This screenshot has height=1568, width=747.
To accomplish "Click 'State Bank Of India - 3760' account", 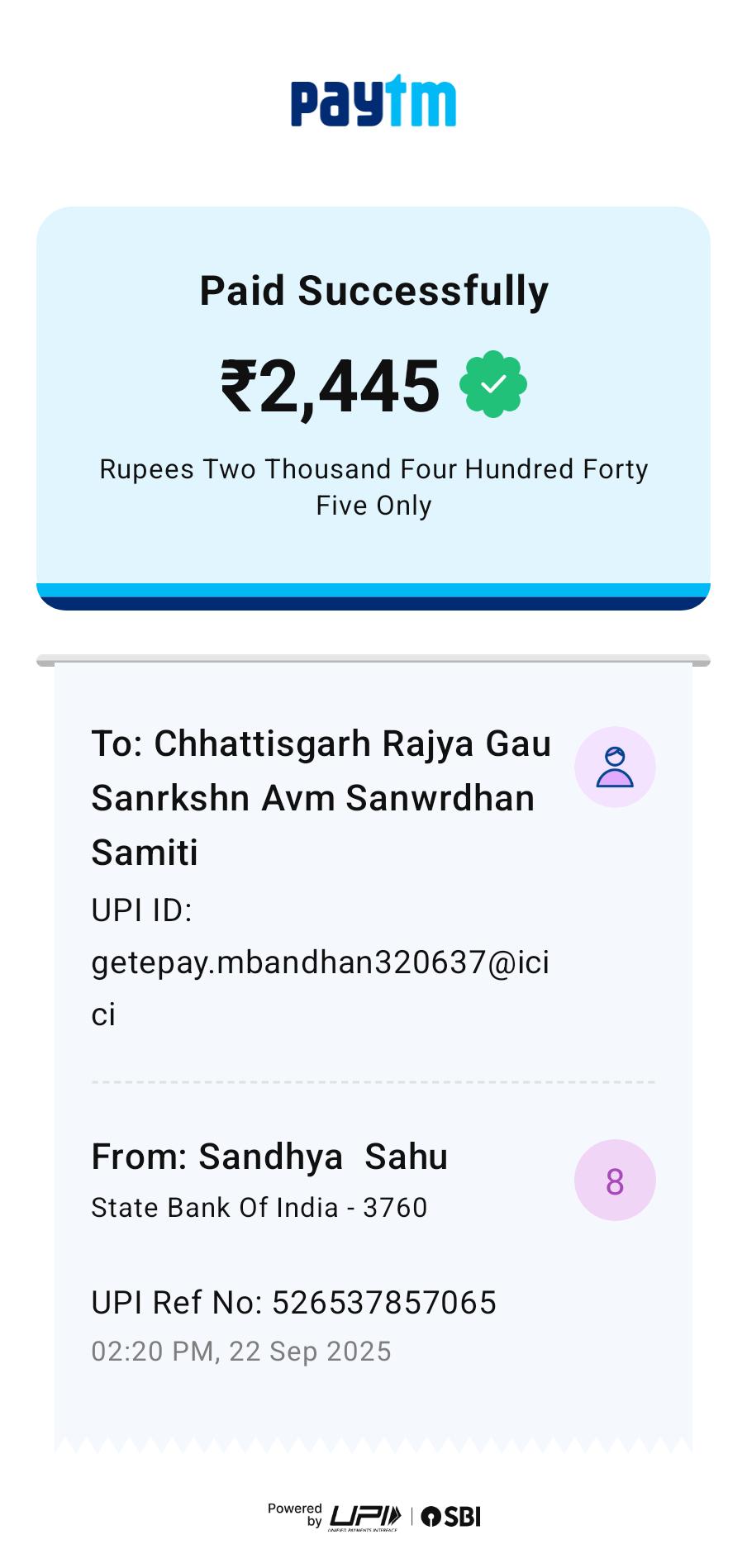I will (259, 1208).
